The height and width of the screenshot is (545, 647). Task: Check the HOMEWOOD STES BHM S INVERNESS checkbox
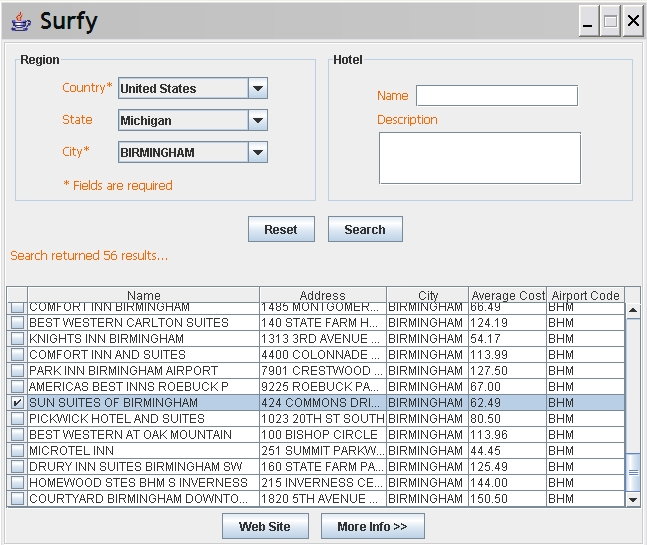17,483
